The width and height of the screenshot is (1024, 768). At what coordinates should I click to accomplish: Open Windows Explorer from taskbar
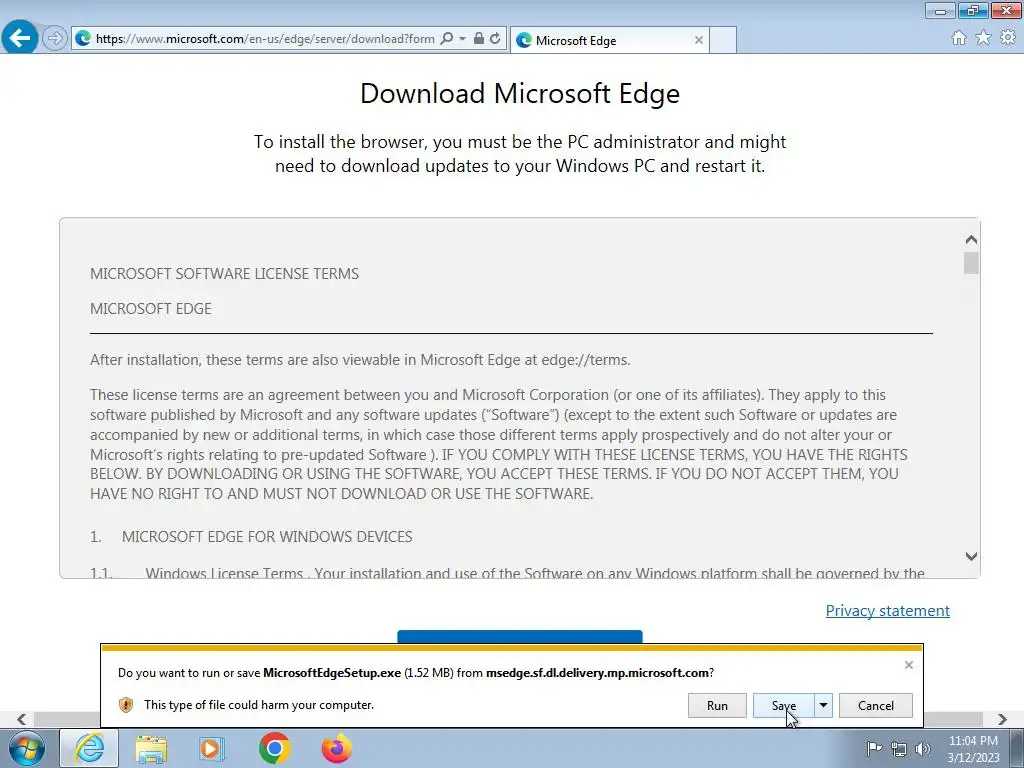(x=151, y=748)
